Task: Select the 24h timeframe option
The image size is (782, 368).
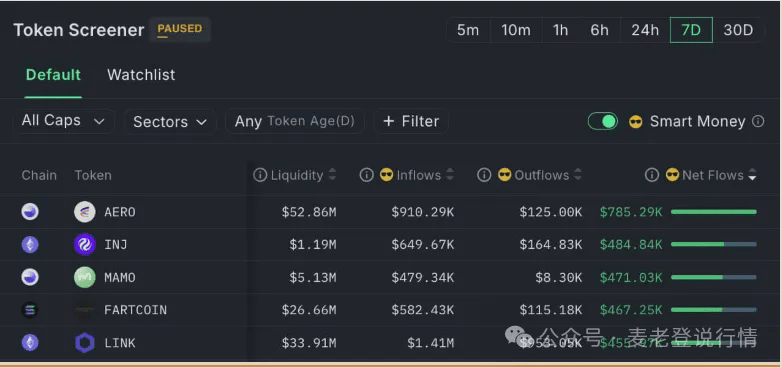Action: 645,30
